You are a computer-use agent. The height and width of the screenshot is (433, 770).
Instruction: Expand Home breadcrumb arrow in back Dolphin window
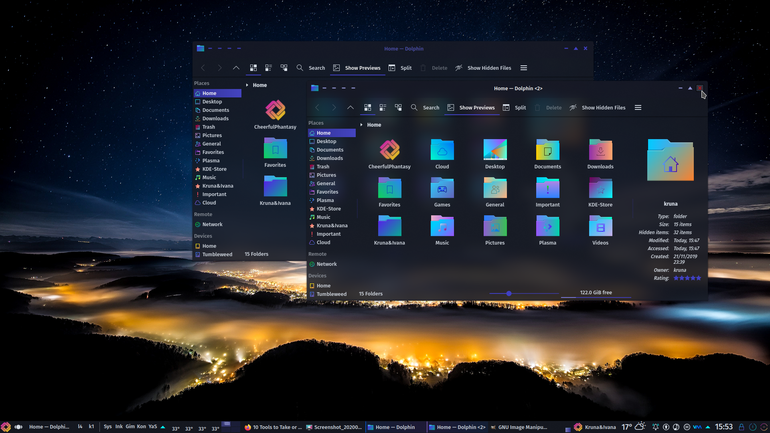tap(247, 85)
